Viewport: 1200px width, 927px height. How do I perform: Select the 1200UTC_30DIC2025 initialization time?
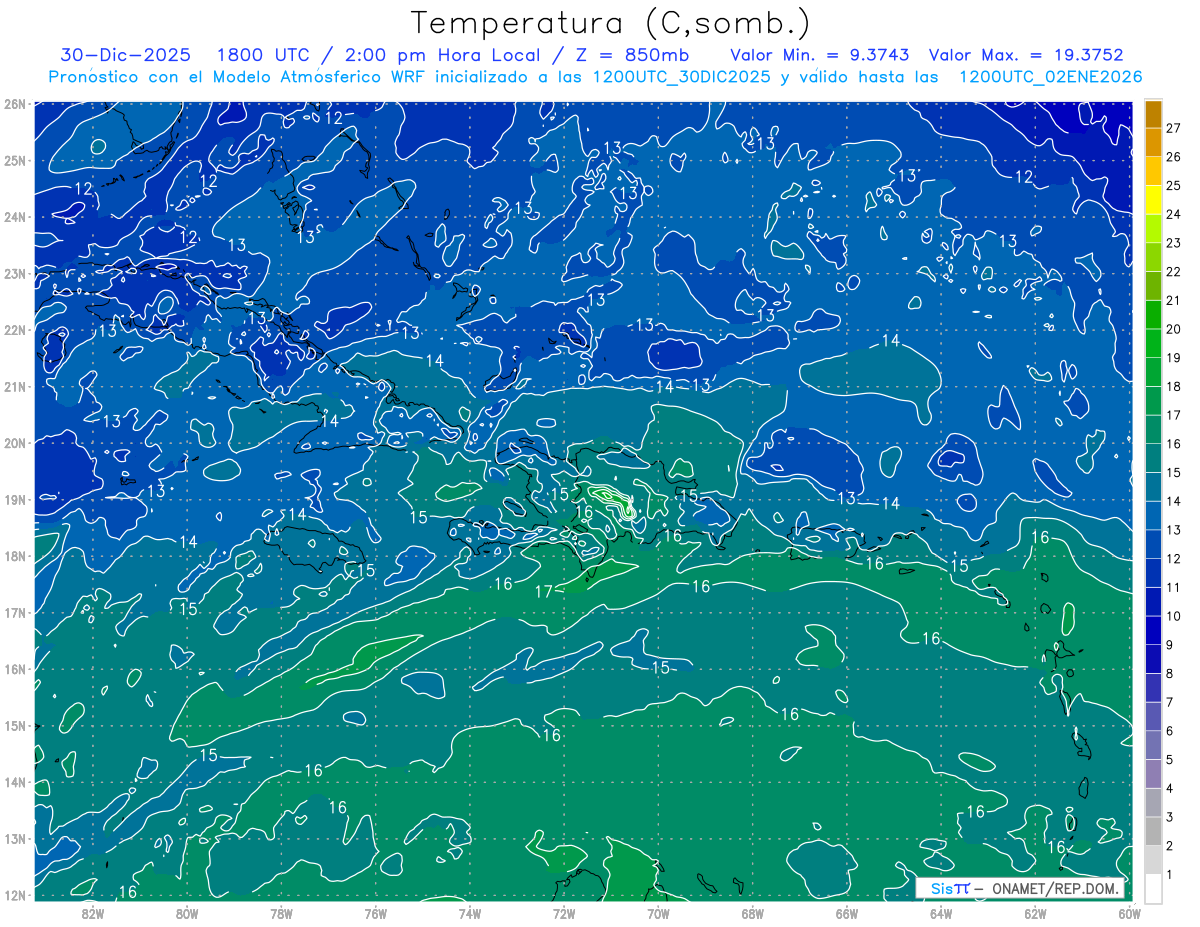682,77
